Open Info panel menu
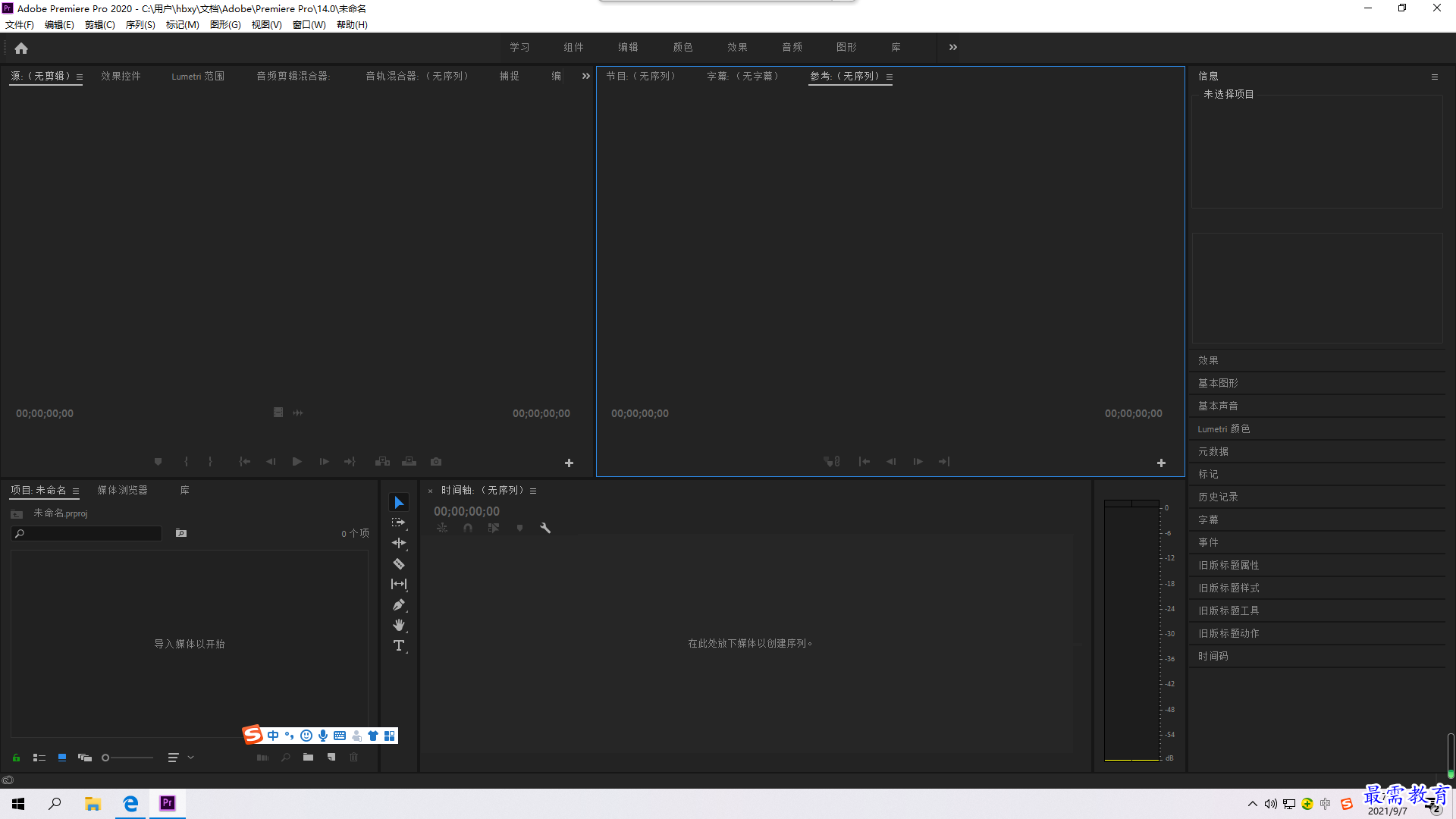The width and height of the screenshot is (1456, 819). click(x=1435, y=77)
